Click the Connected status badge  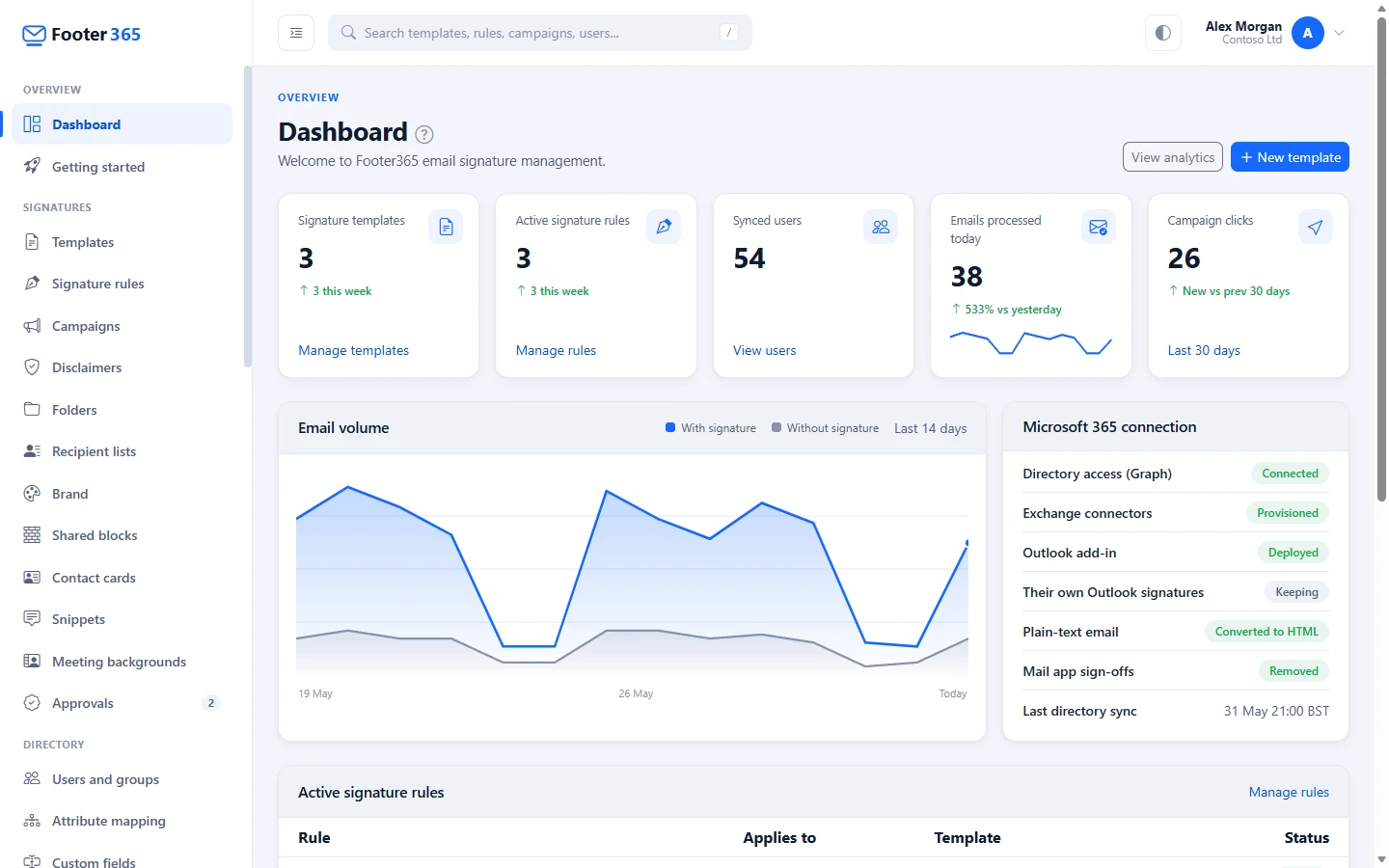pyautogui.click(x=1290, y=474)
